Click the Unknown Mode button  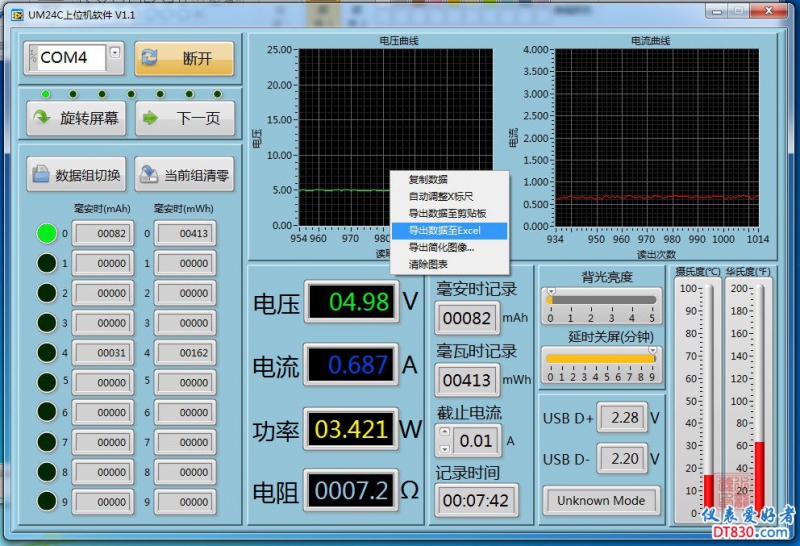click(x=600, y=500)
